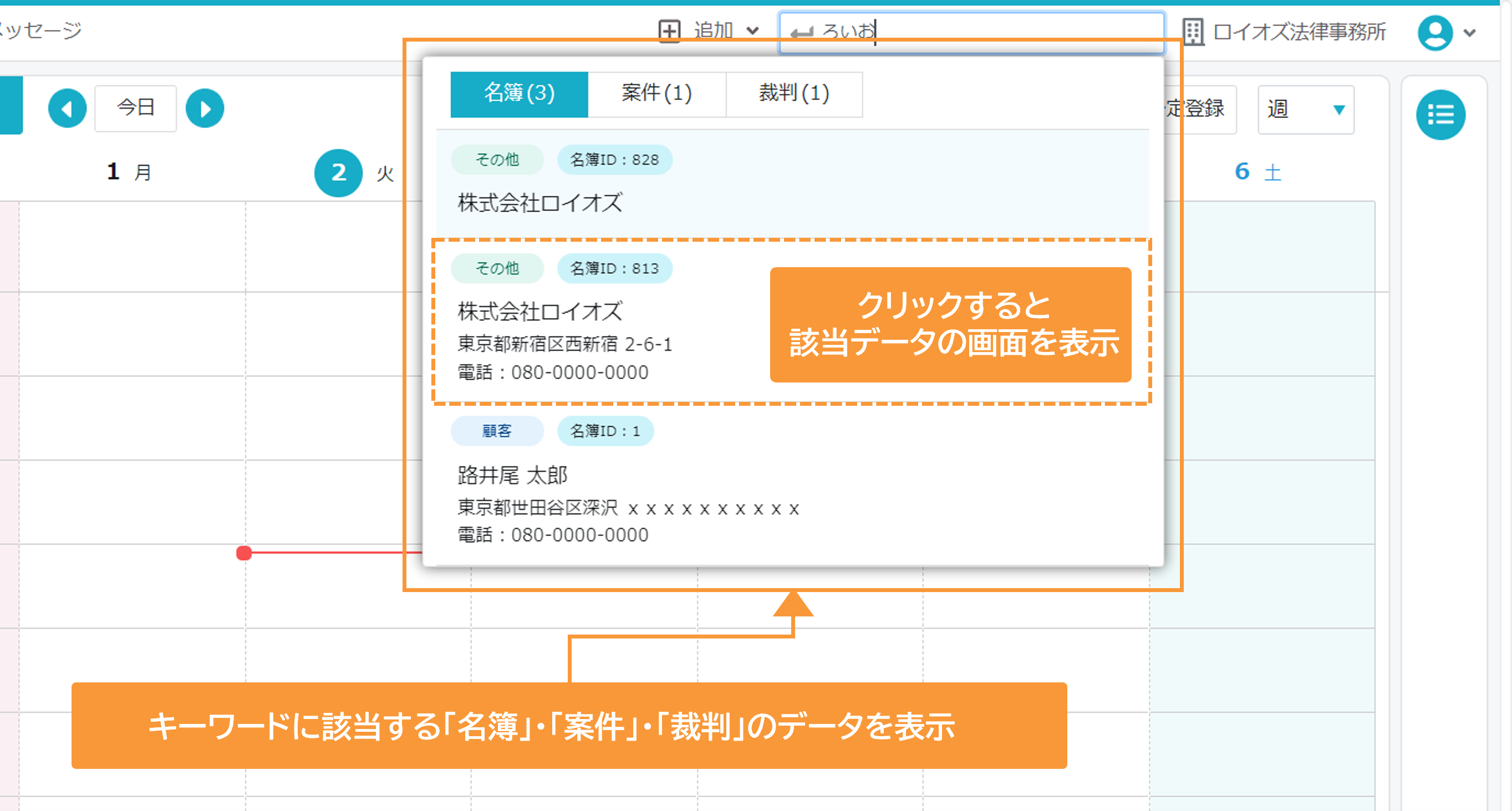Switch to the 名簿(3) tab
The height and width of the screenshot is (811, 1512).
tap(519, 94)
